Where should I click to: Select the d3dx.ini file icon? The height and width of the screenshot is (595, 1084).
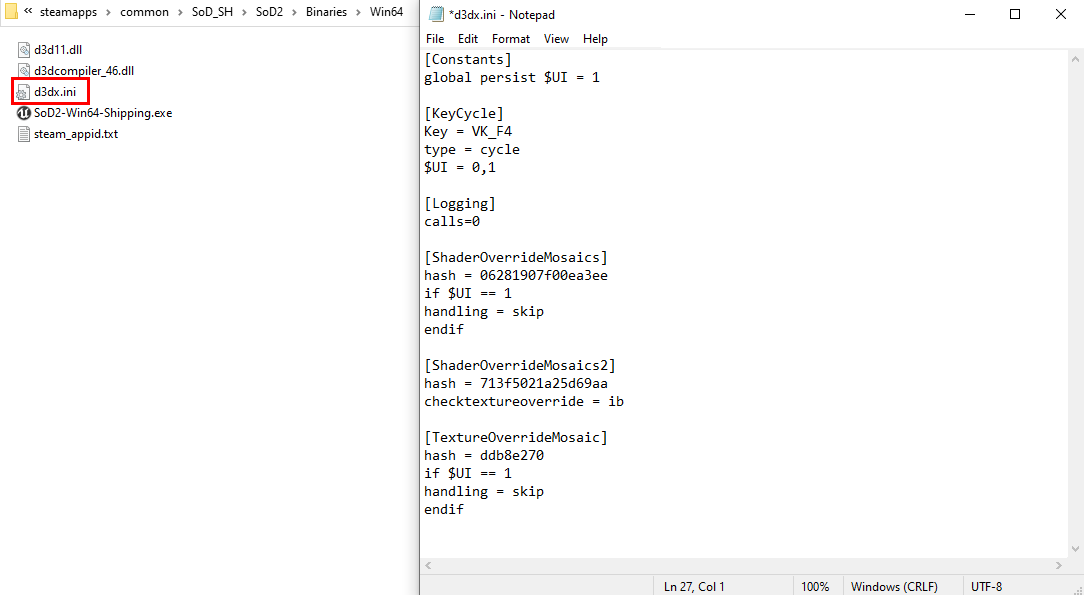tap(25, 92)
